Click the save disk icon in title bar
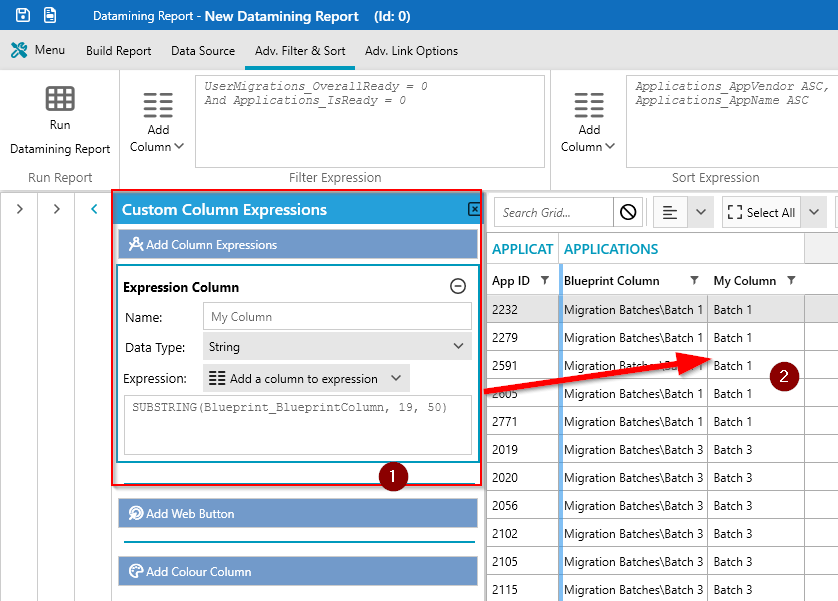 pyautogui.click(x=23, y=15)
